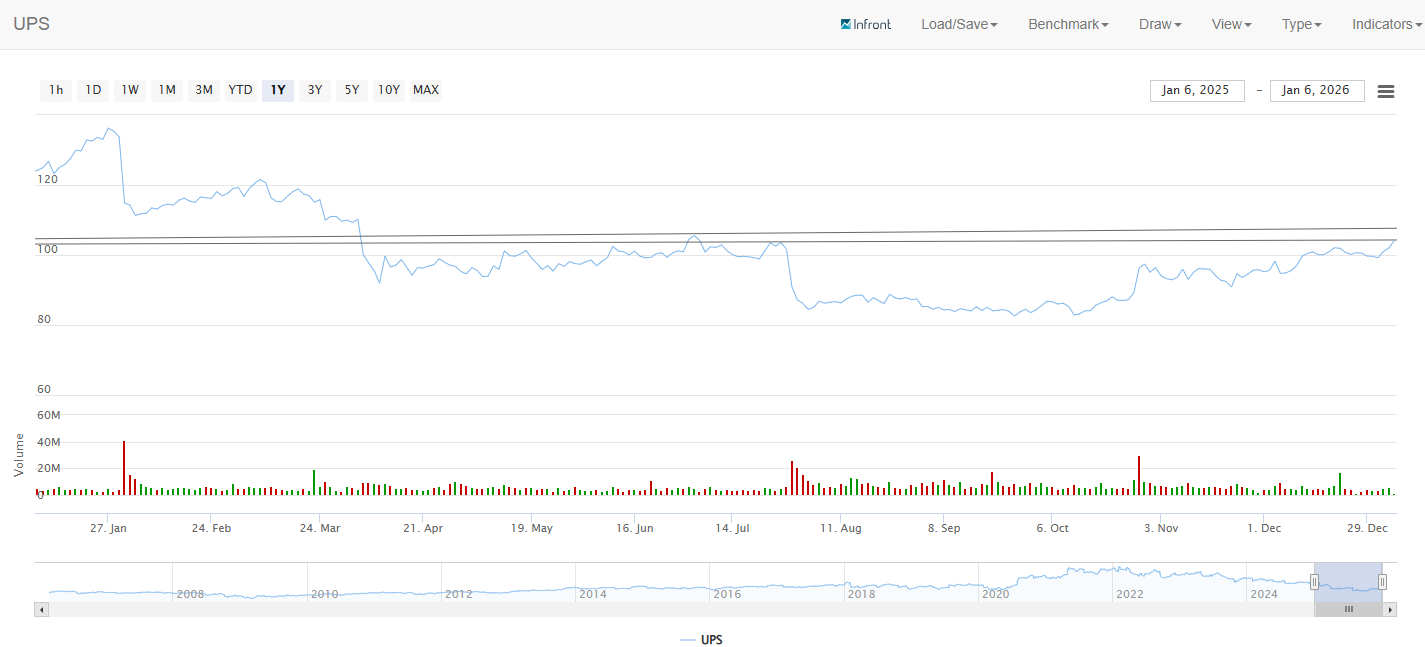This screenshot has height=647, width=1425.
Task: Click the 11. Aug axis label
Action: click(x=841, y=528)
